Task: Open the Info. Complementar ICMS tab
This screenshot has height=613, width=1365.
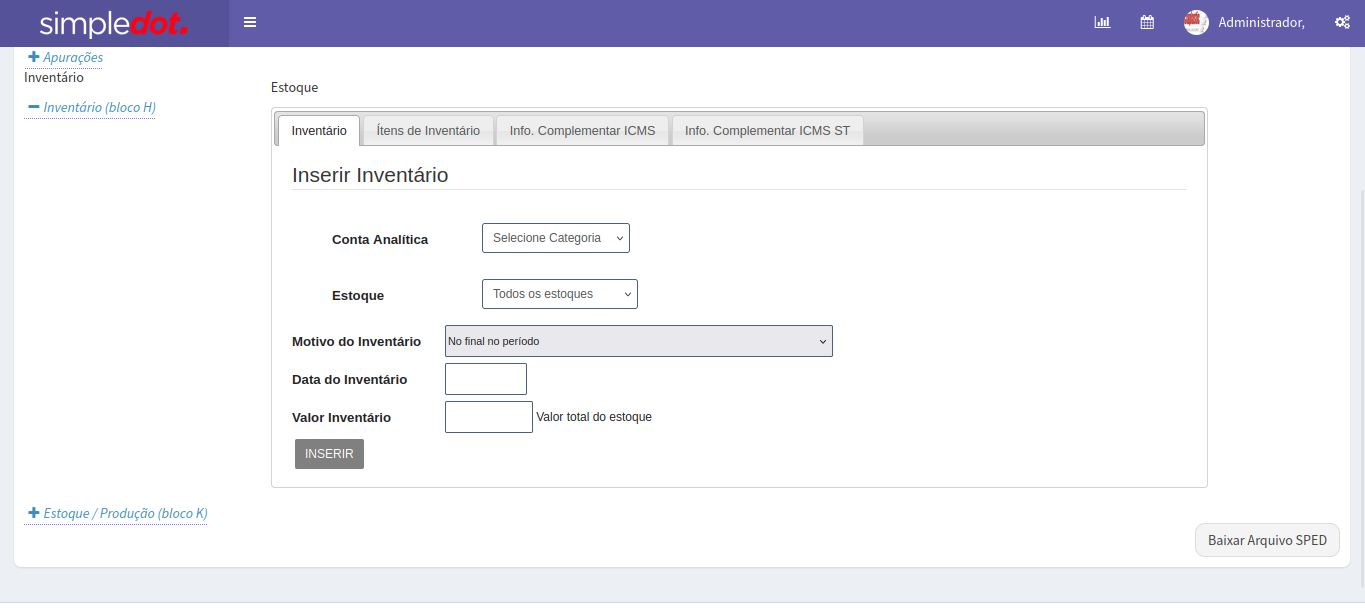Action: tap(582, 131)
